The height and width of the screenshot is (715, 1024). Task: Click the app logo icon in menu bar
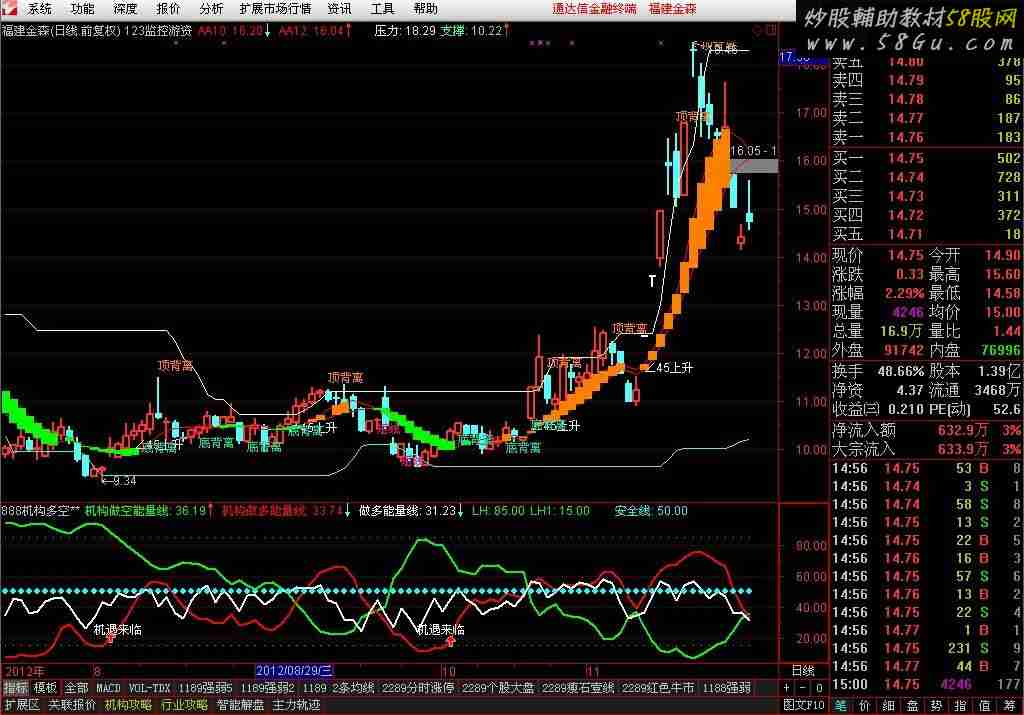[12, 9]
